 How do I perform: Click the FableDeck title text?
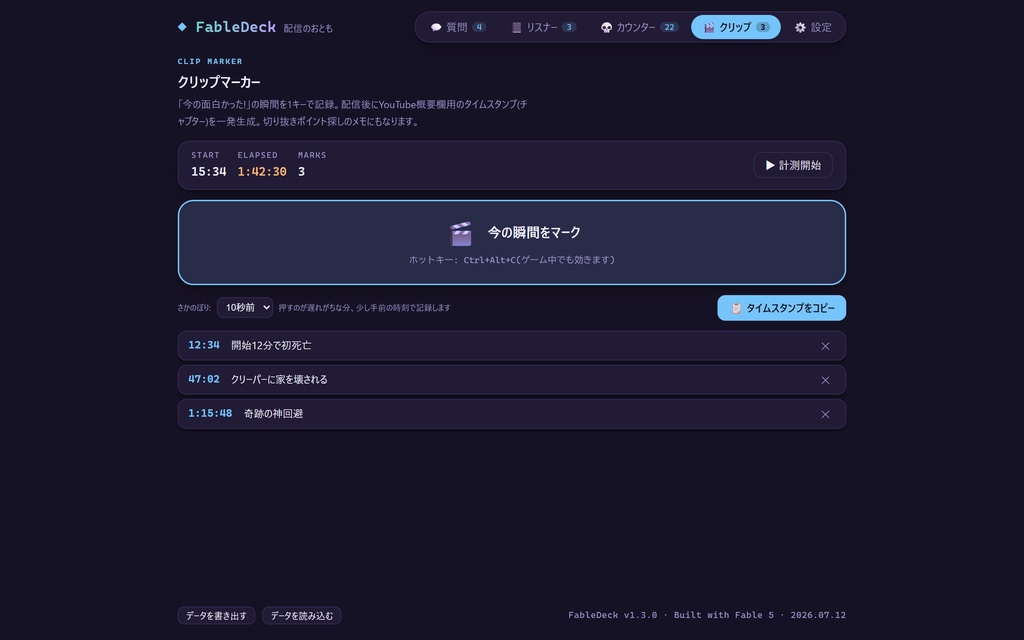click(x=236, y=27)
